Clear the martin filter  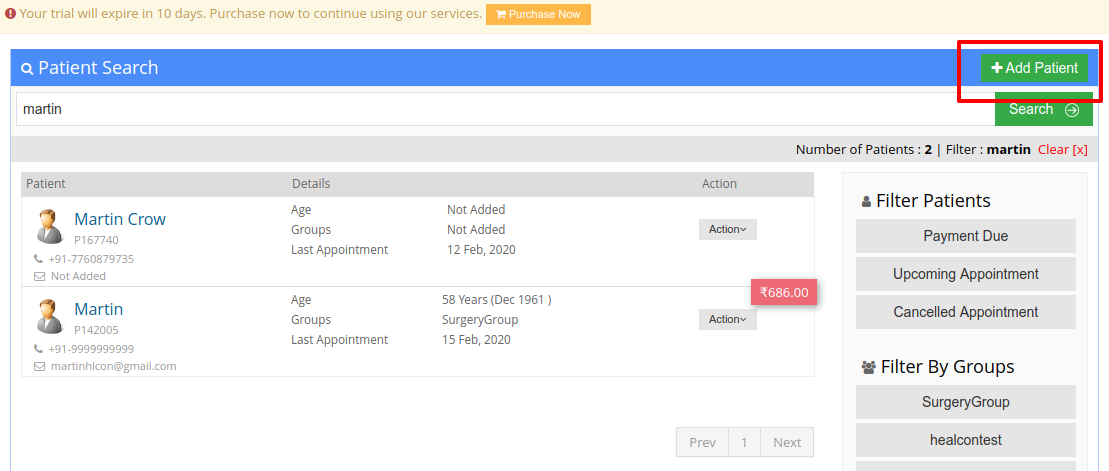pyautogui.click(x=1062, y=149)
